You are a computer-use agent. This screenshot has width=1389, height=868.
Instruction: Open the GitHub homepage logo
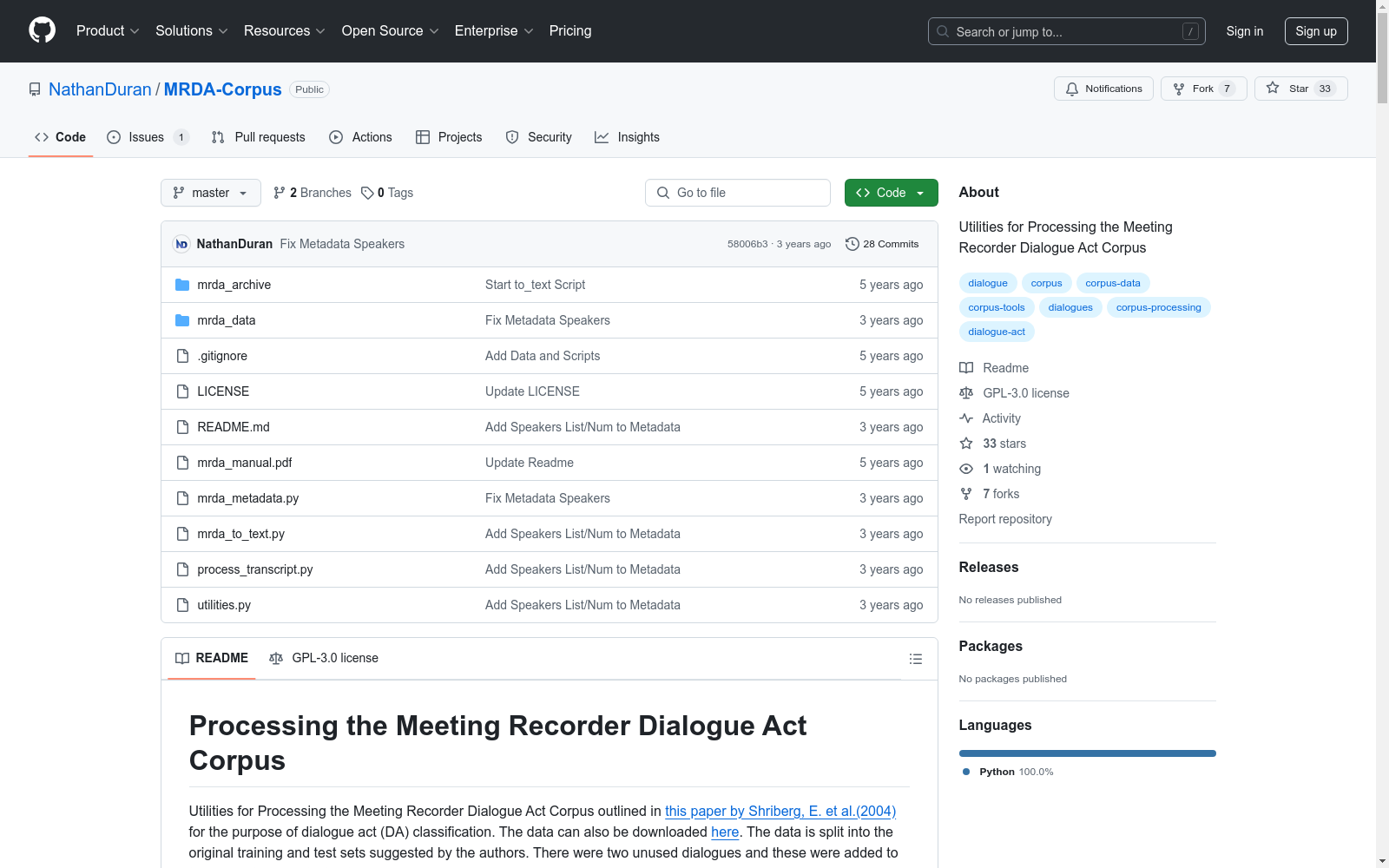(42, 30)
